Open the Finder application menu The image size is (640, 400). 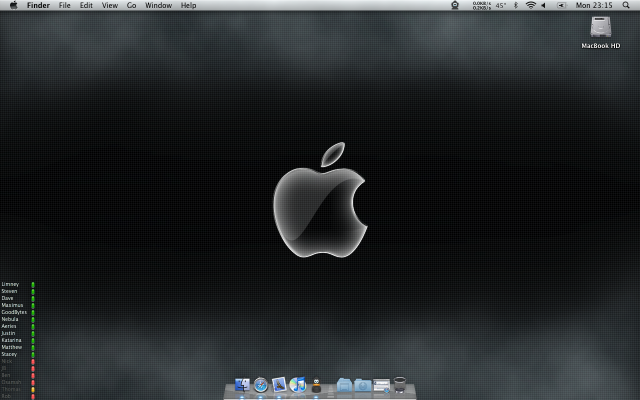click(38, 5)
